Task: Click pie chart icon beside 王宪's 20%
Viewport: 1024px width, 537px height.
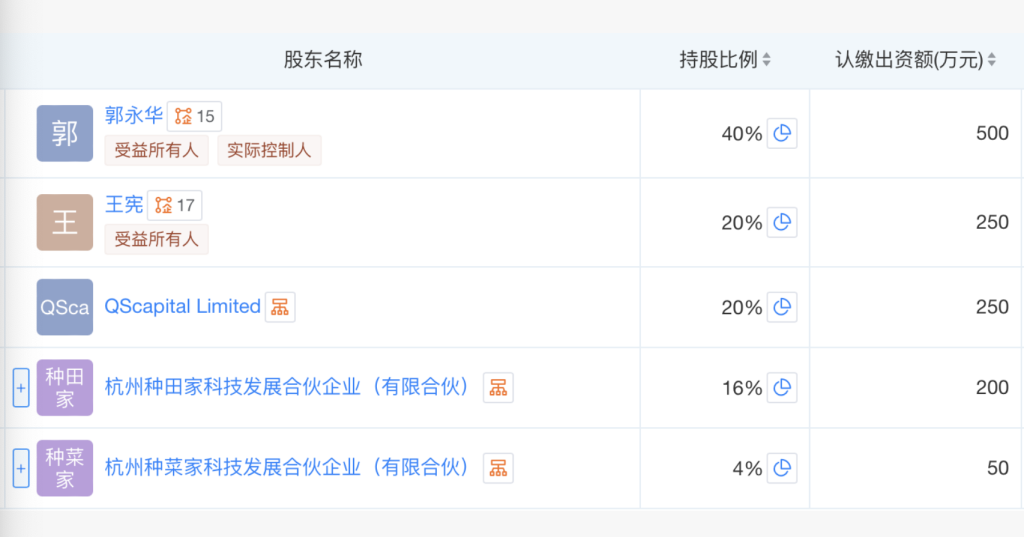Action: [x=782, y=222]
